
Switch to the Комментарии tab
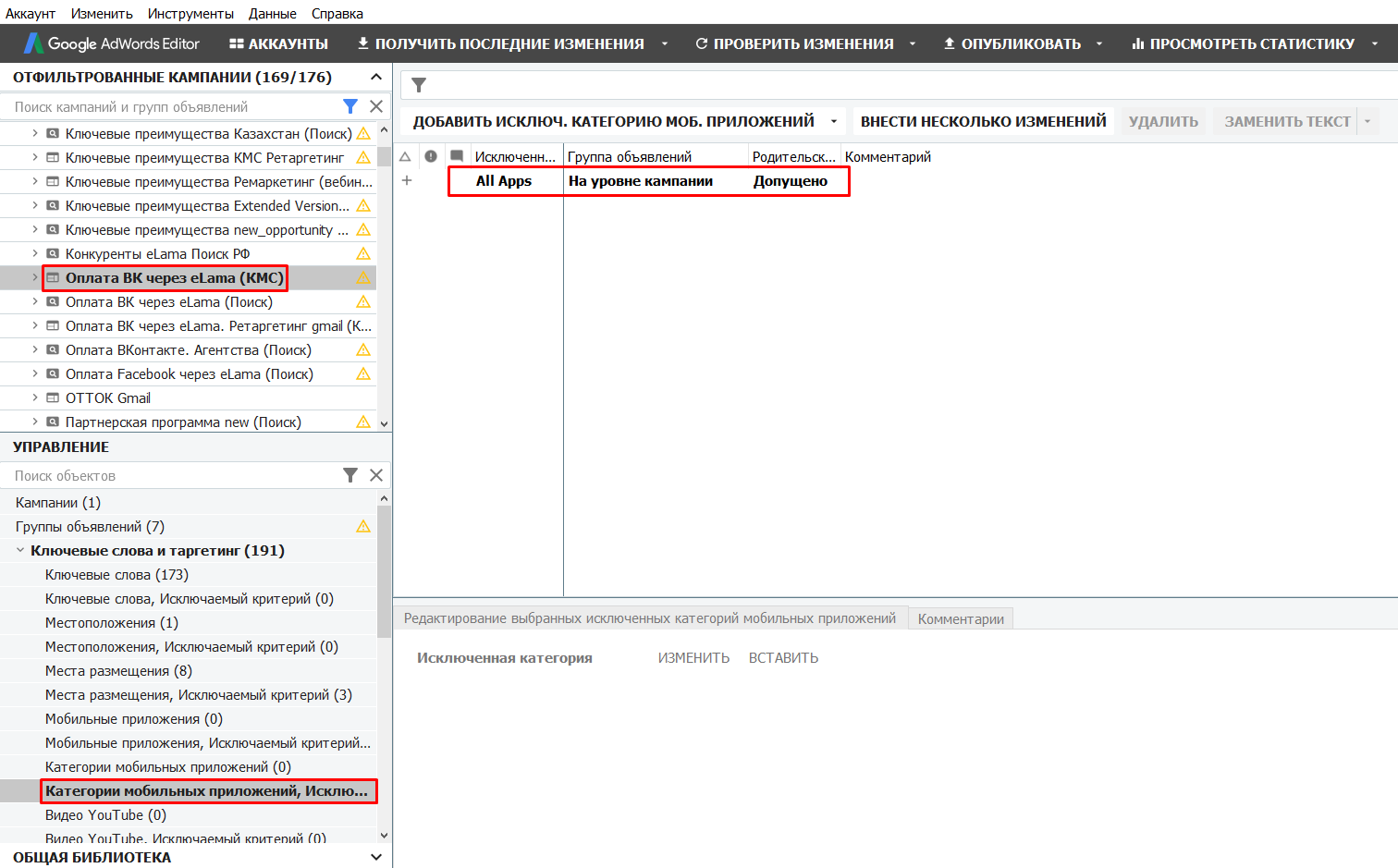coord(961,618)
